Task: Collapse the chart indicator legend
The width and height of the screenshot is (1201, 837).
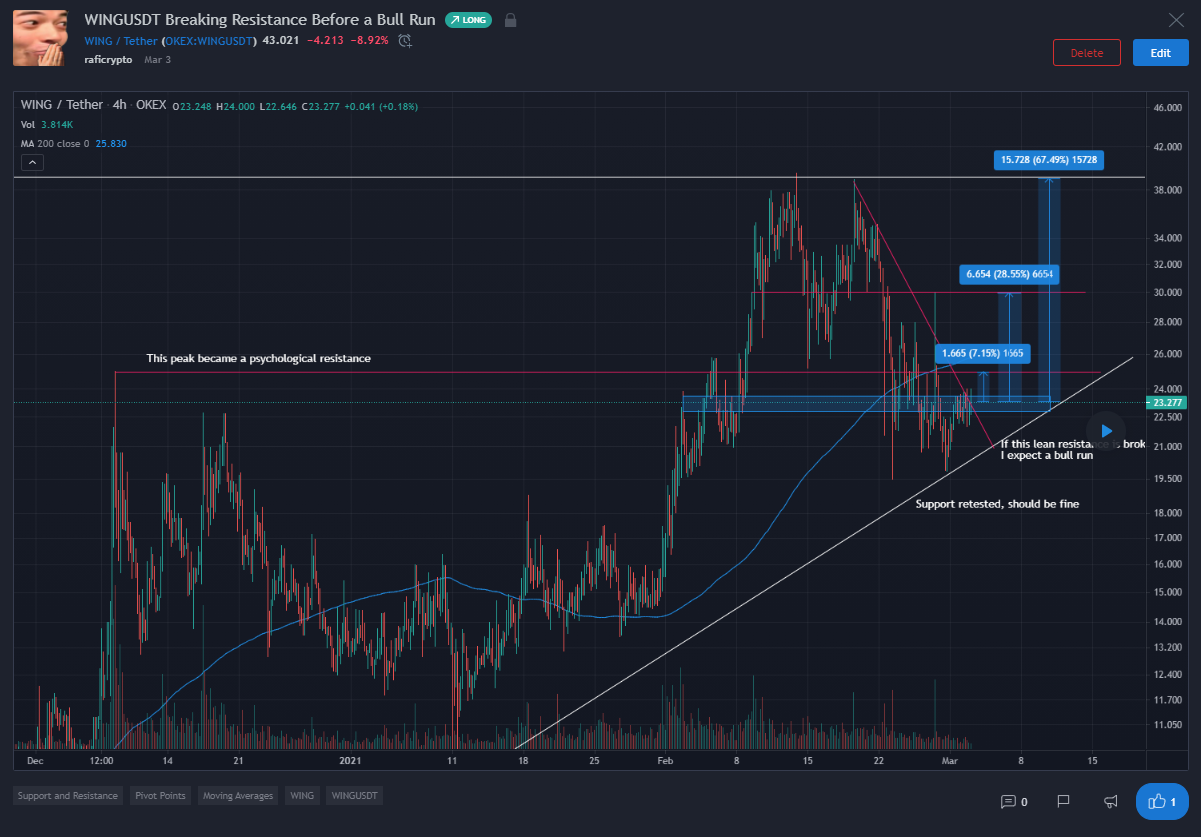Action: (32, 163)
